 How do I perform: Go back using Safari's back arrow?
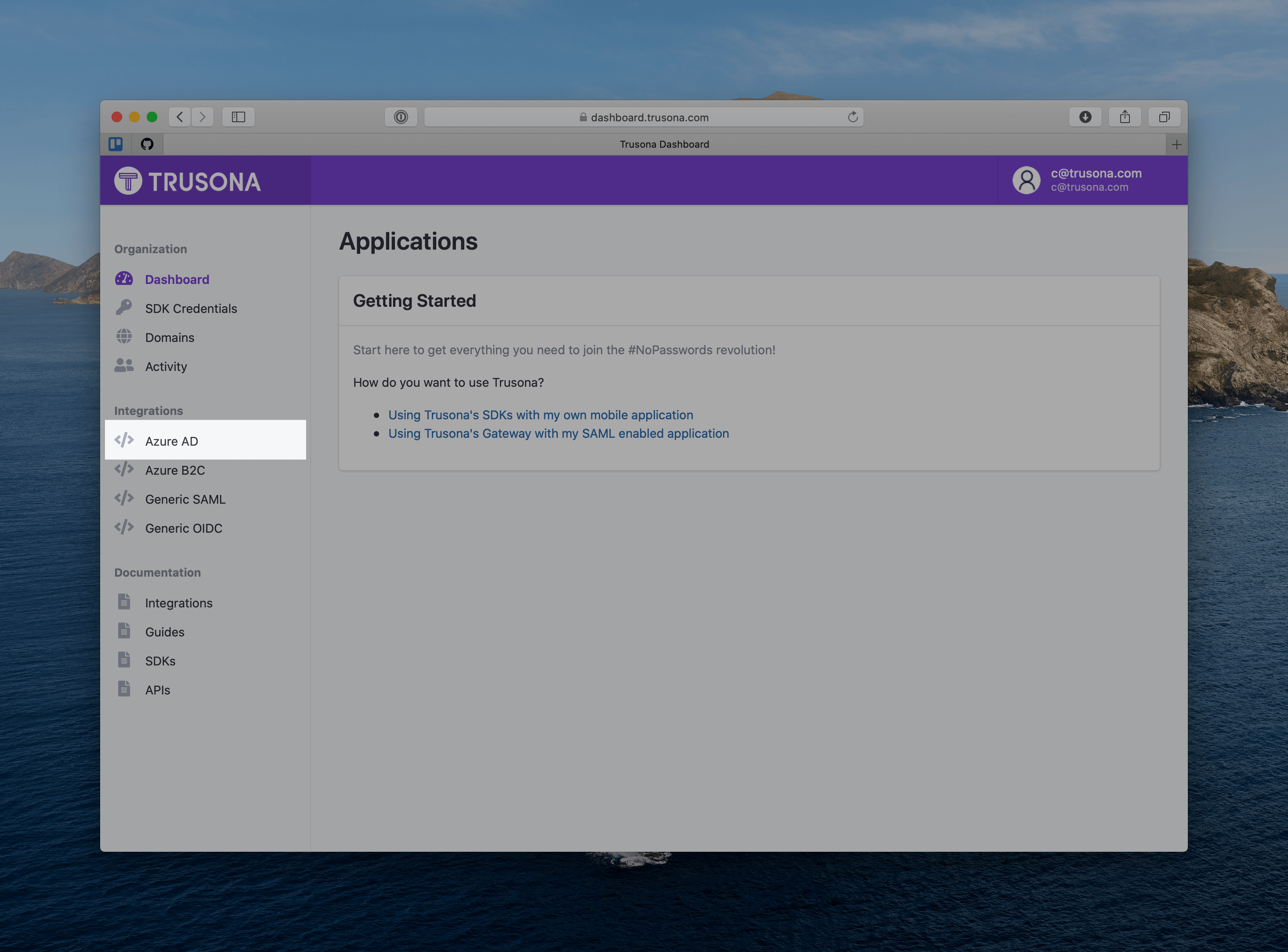pos(180,117)
